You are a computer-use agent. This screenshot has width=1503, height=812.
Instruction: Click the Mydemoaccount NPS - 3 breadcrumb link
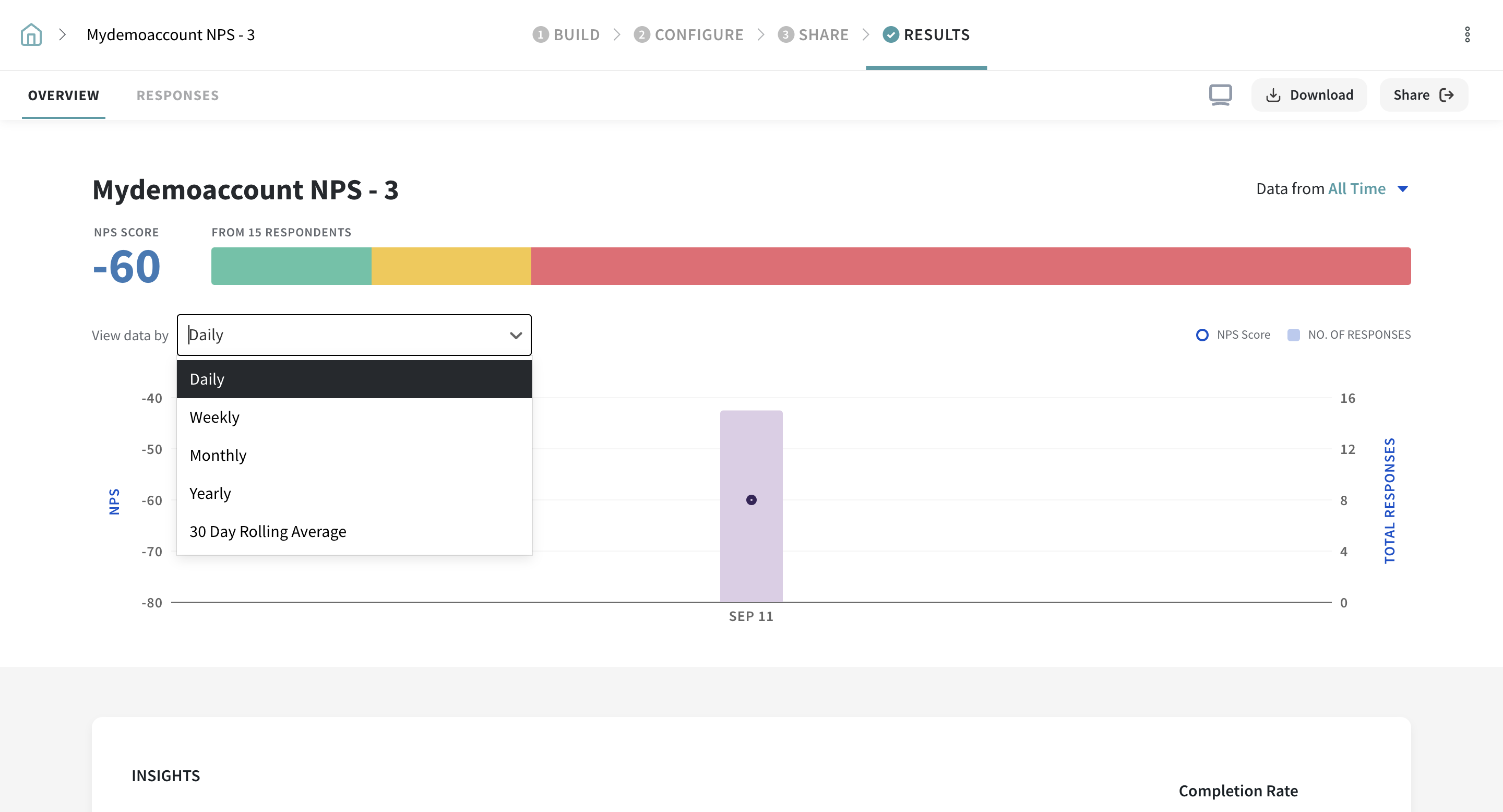(170, 34)
